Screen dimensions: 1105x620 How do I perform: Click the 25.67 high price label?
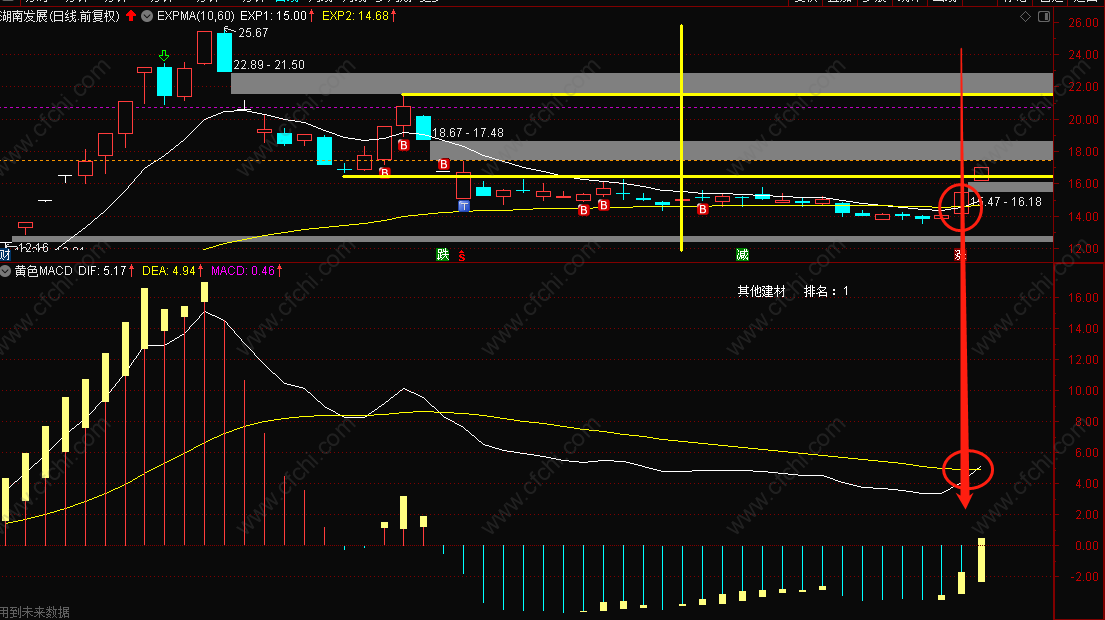253,32
